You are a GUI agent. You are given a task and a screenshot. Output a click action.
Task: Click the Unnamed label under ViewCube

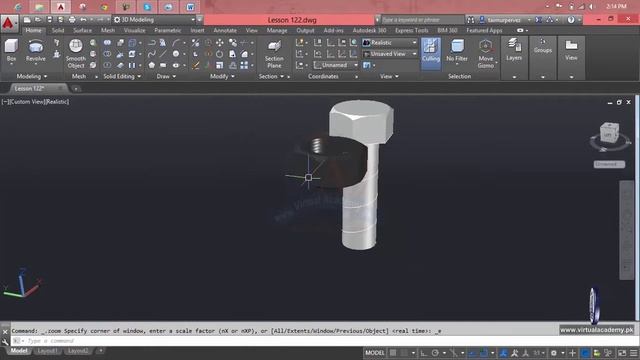click(609, 164)
